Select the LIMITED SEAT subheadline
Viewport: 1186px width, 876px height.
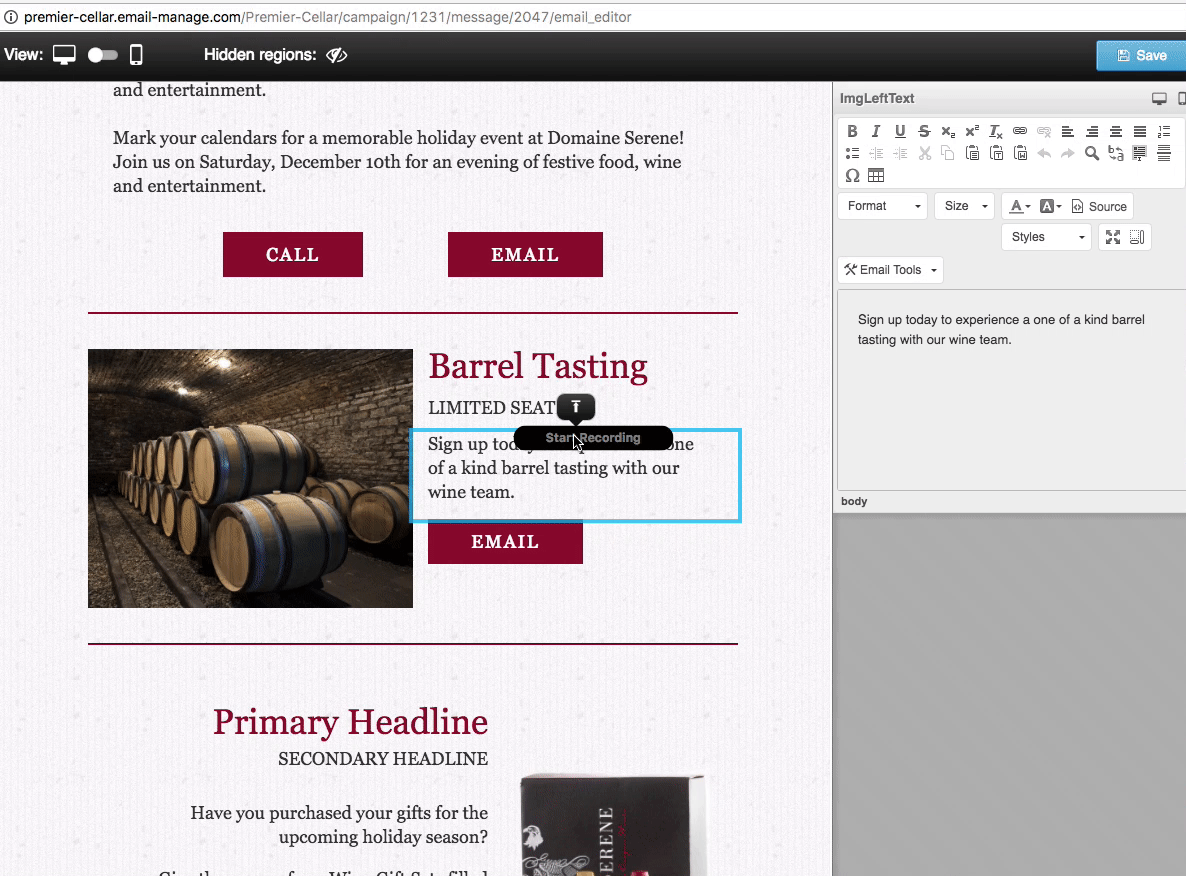pyautogui.click(x=492, y=408)
